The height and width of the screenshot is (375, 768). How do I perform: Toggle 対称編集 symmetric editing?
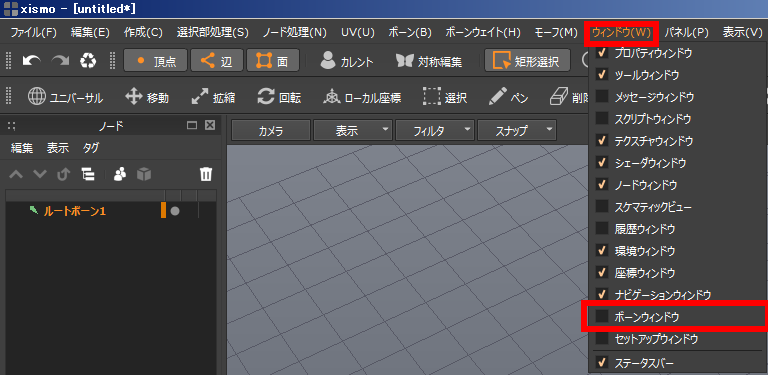pyautogui.click(x=429, y=61)
